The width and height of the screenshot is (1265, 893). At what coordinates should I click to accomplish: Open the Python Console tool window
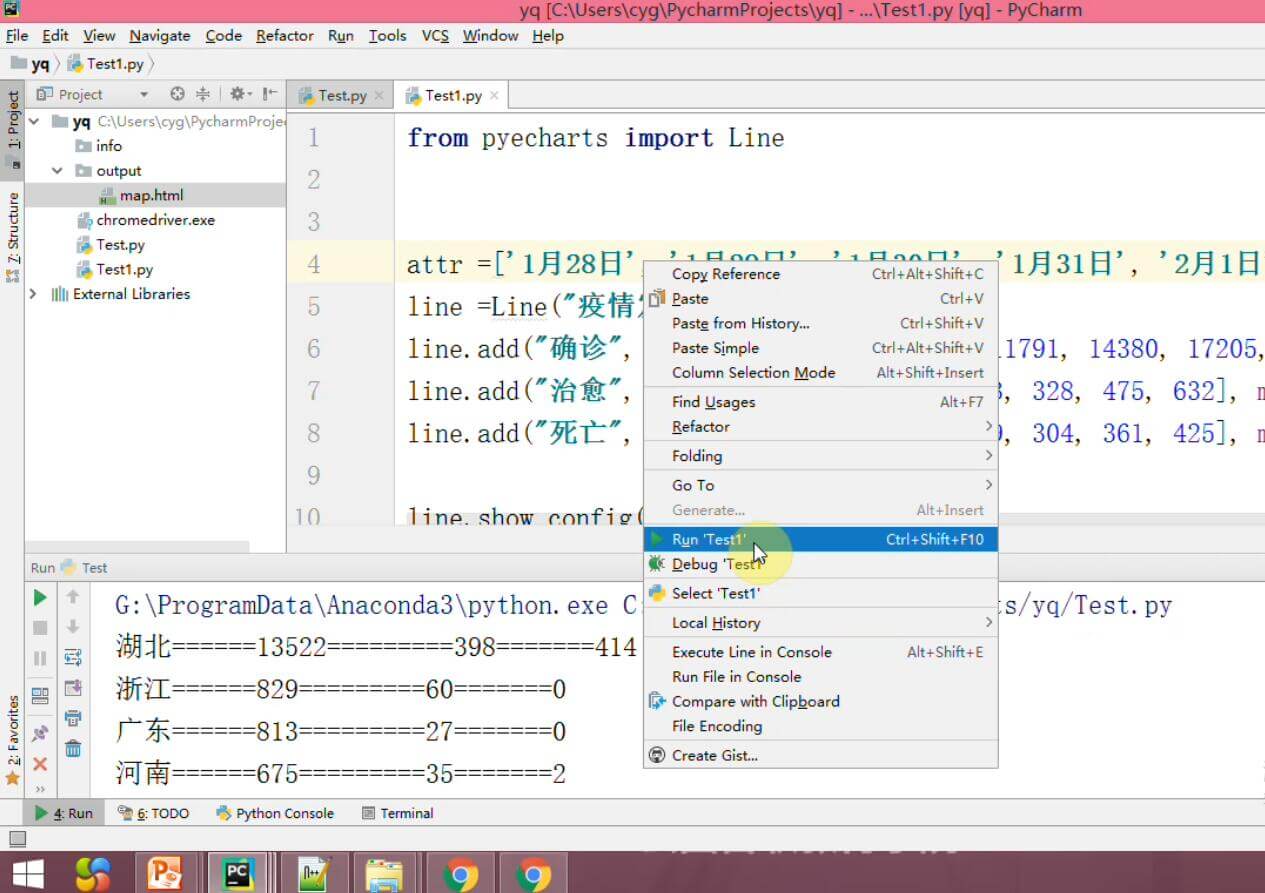click(x=275, y=813)
